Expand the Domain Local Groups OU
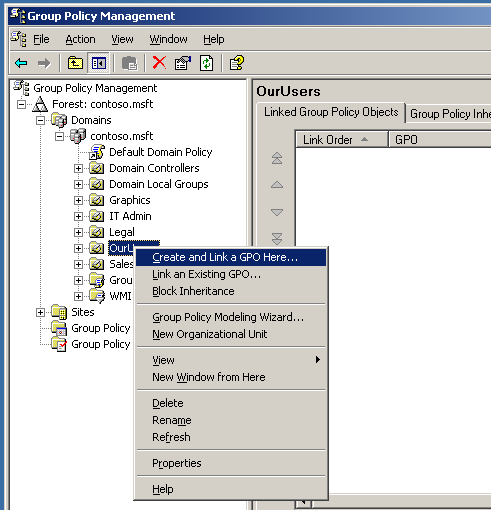Viewport: 491px width, 510px height. (78, 185)
